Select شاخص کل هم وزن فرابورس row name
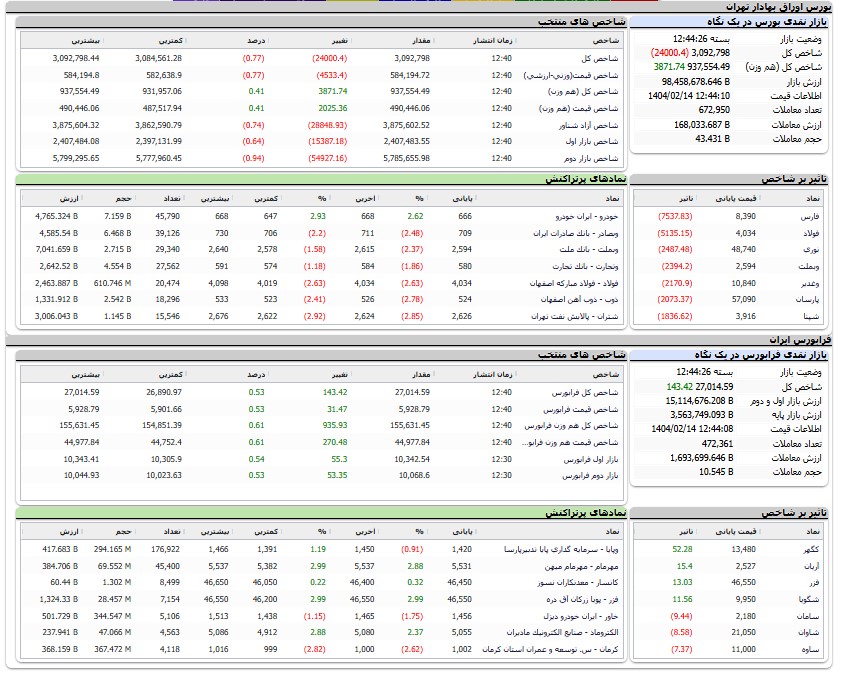This screenshot has height=677, width=842. click(x=572, y=425)
